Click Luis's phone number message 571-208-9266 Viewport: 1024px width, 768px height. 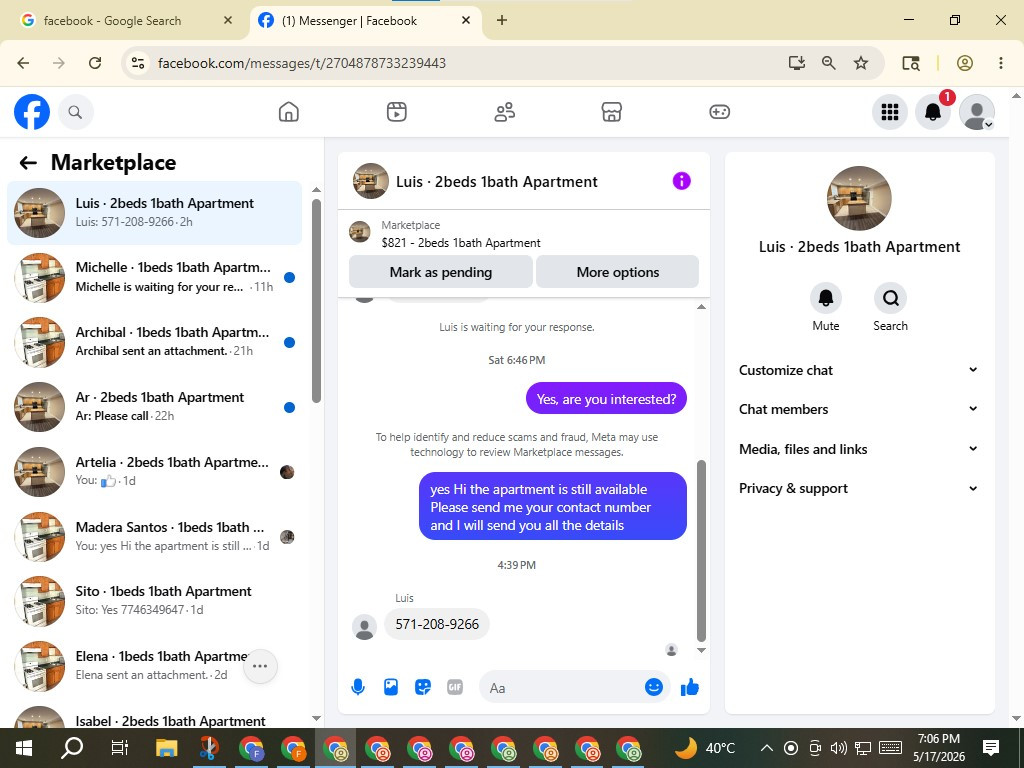437,624
